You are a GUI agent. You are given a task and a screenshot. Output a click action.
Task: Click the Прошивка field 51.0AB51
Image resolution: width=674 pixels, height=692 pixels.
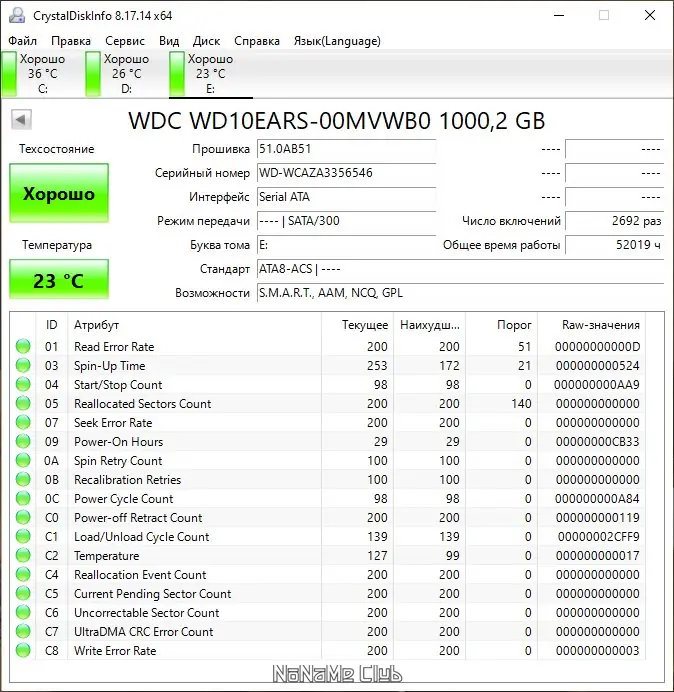346,149
